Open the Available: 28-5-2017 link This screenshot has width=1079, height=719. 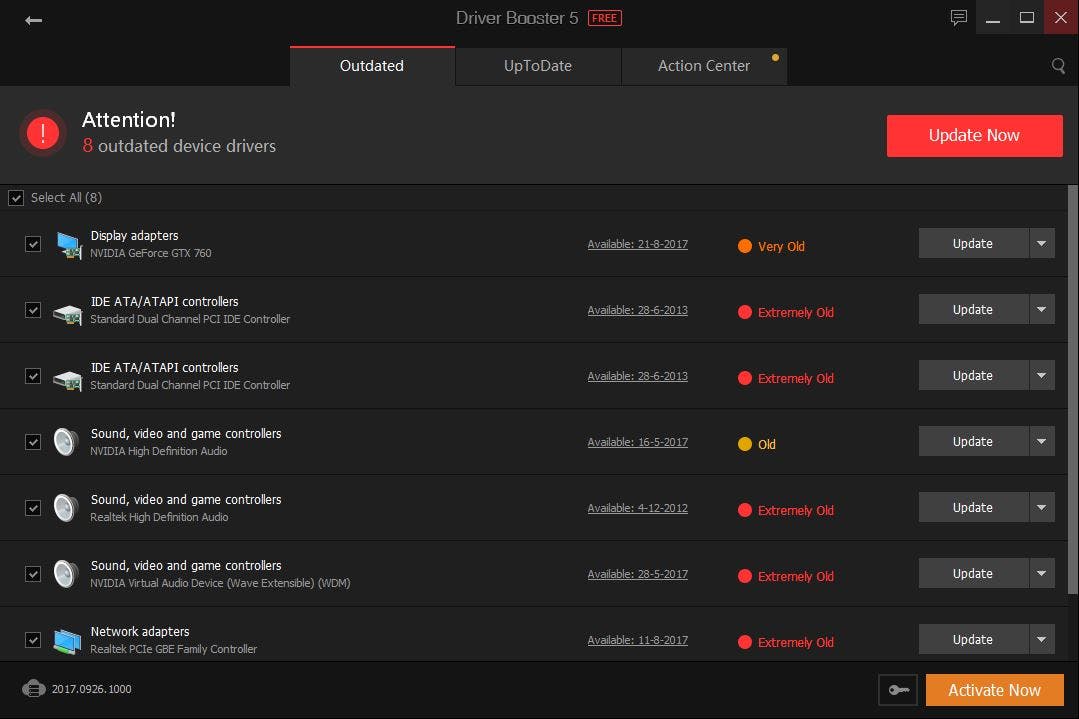point(638,575)
